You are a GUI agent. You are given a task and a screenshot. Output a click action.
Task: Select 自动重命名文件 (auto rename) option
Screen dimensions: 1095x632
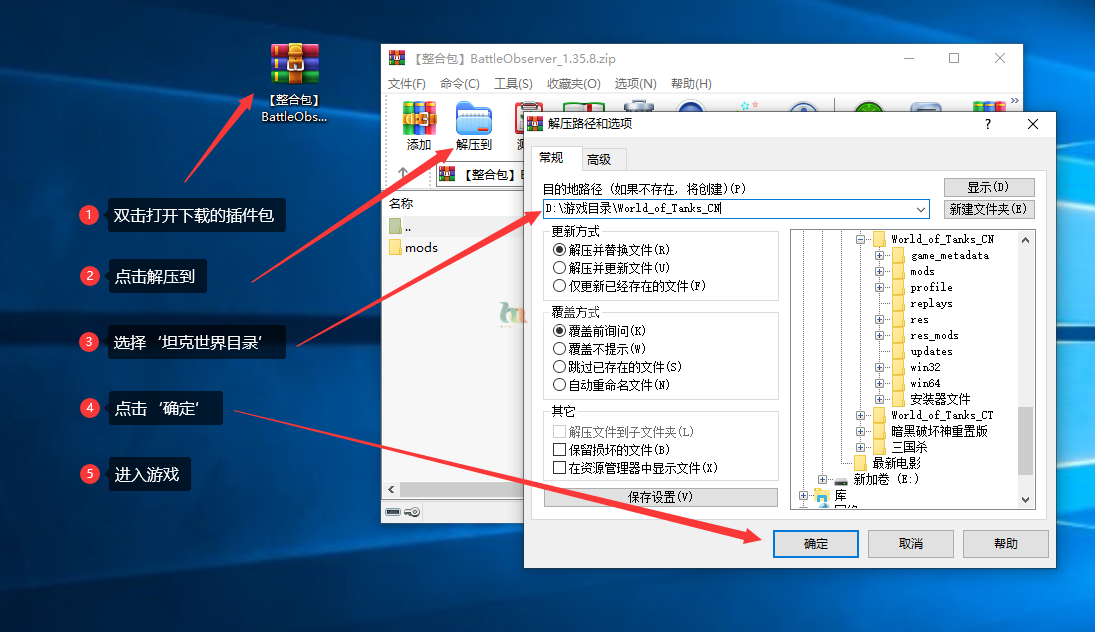pos(559,385)
